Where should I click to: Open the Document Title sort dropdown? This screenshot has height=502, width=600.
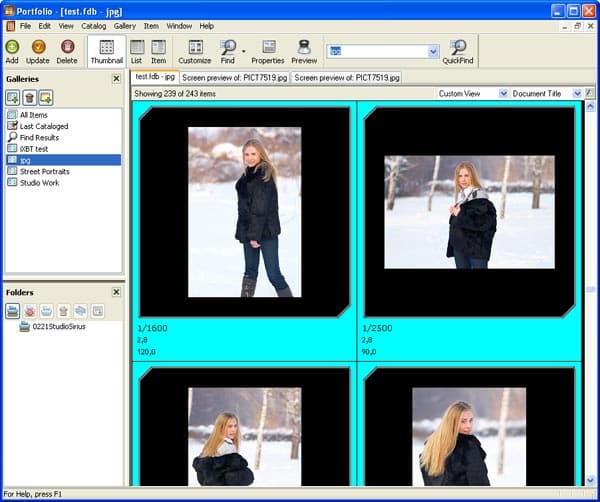click(577, 93)
